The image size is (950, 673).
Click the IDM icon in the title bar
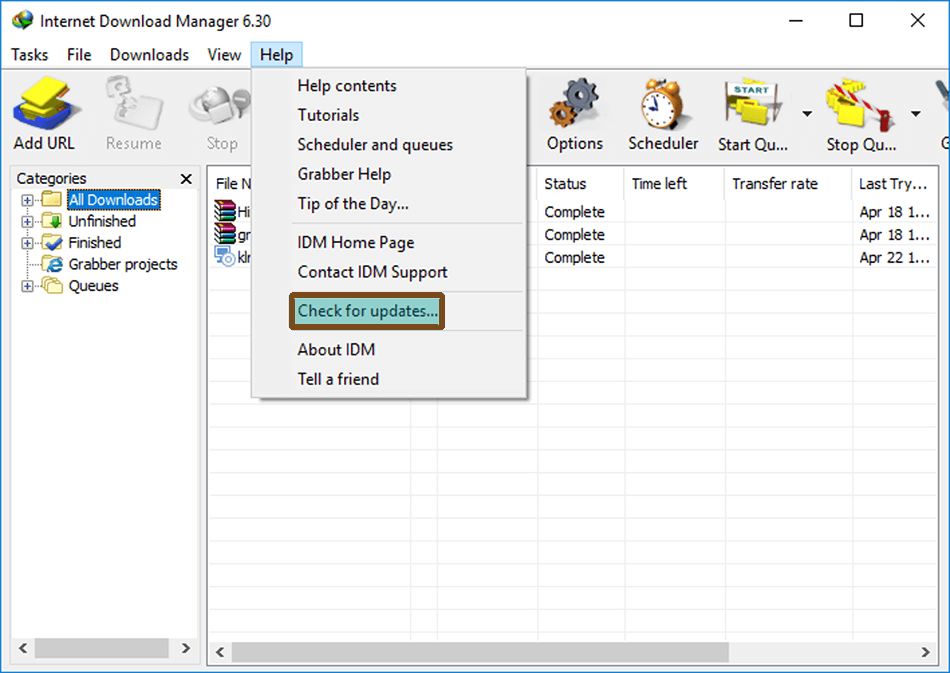(22, 19)
